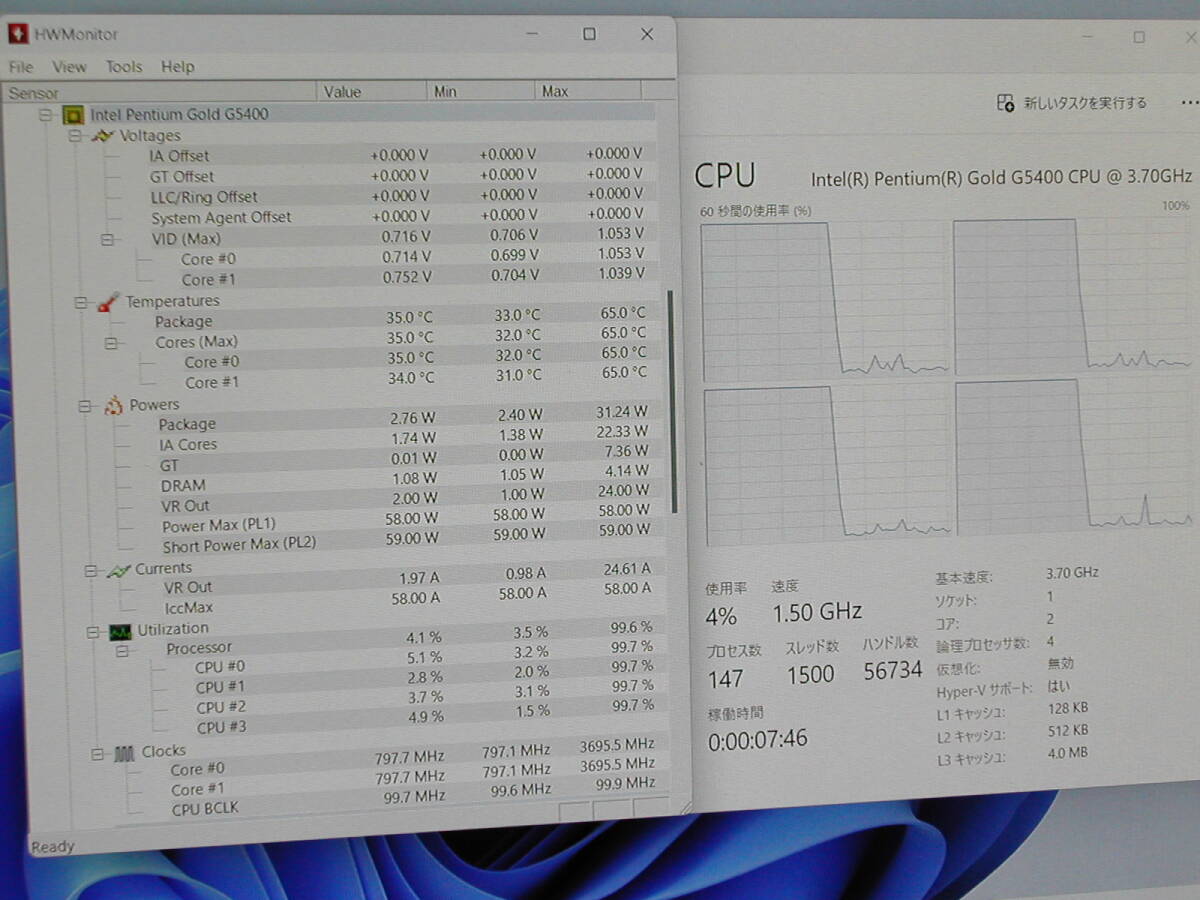Click the bottom-right CPU usage graph
The width and height of the screenshot is (1200, 900).
coord(1076,458)
